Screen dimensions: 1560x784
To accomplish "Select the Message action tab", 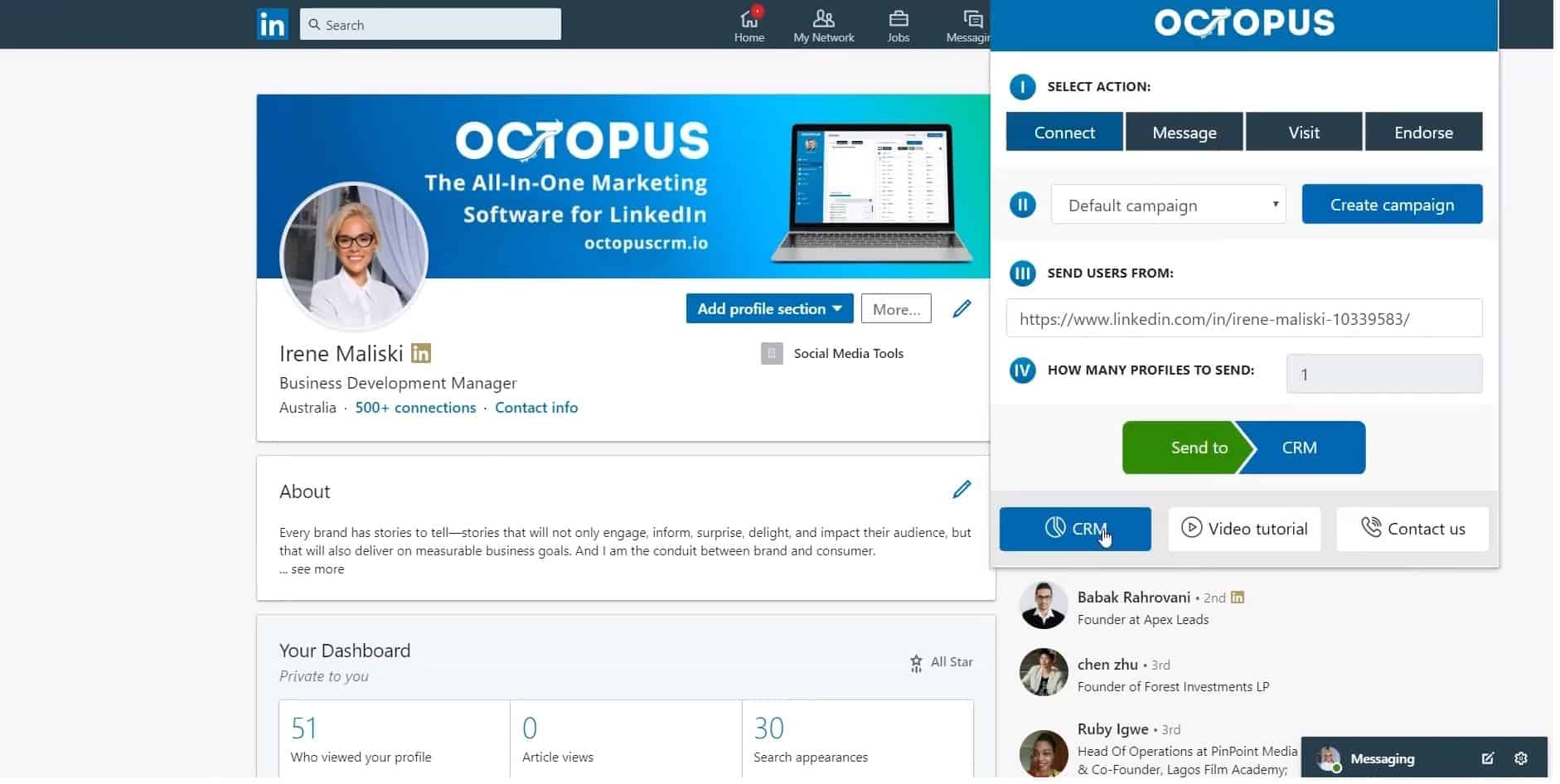I will (1185, 133).
